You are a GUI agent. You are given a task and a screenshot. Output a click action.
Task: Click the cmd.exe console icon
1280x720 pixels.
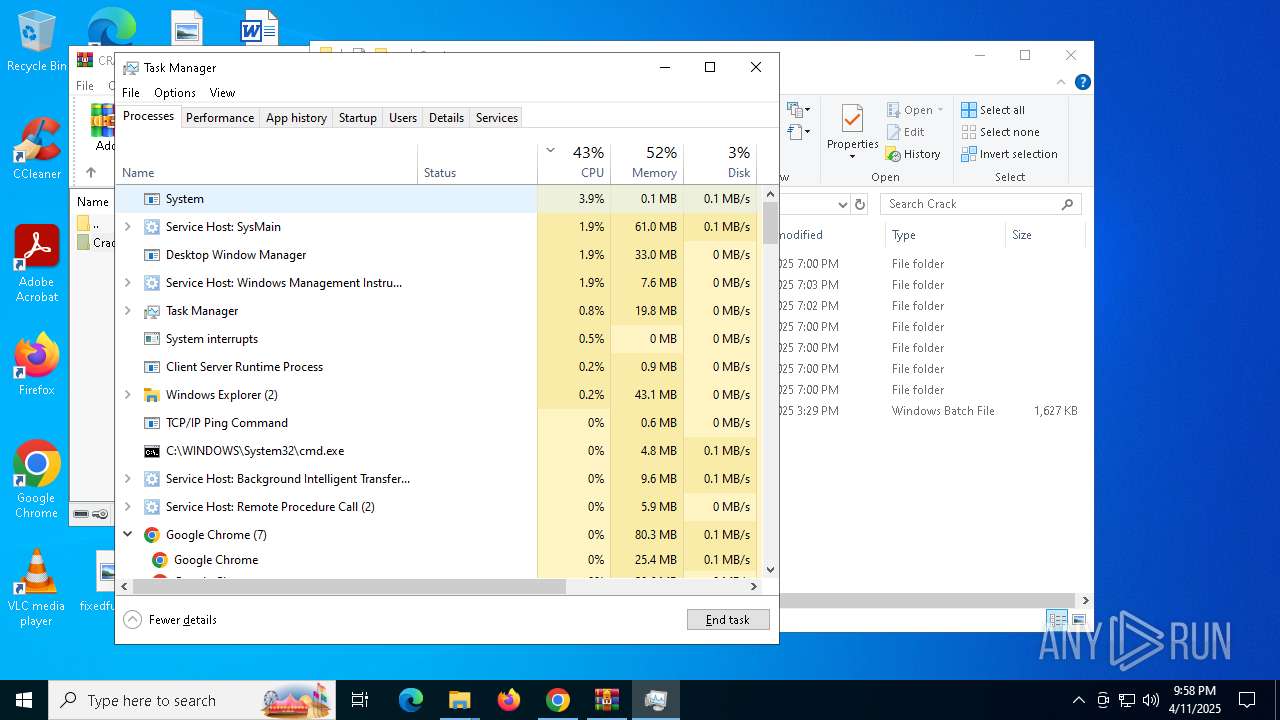[152, 451]
